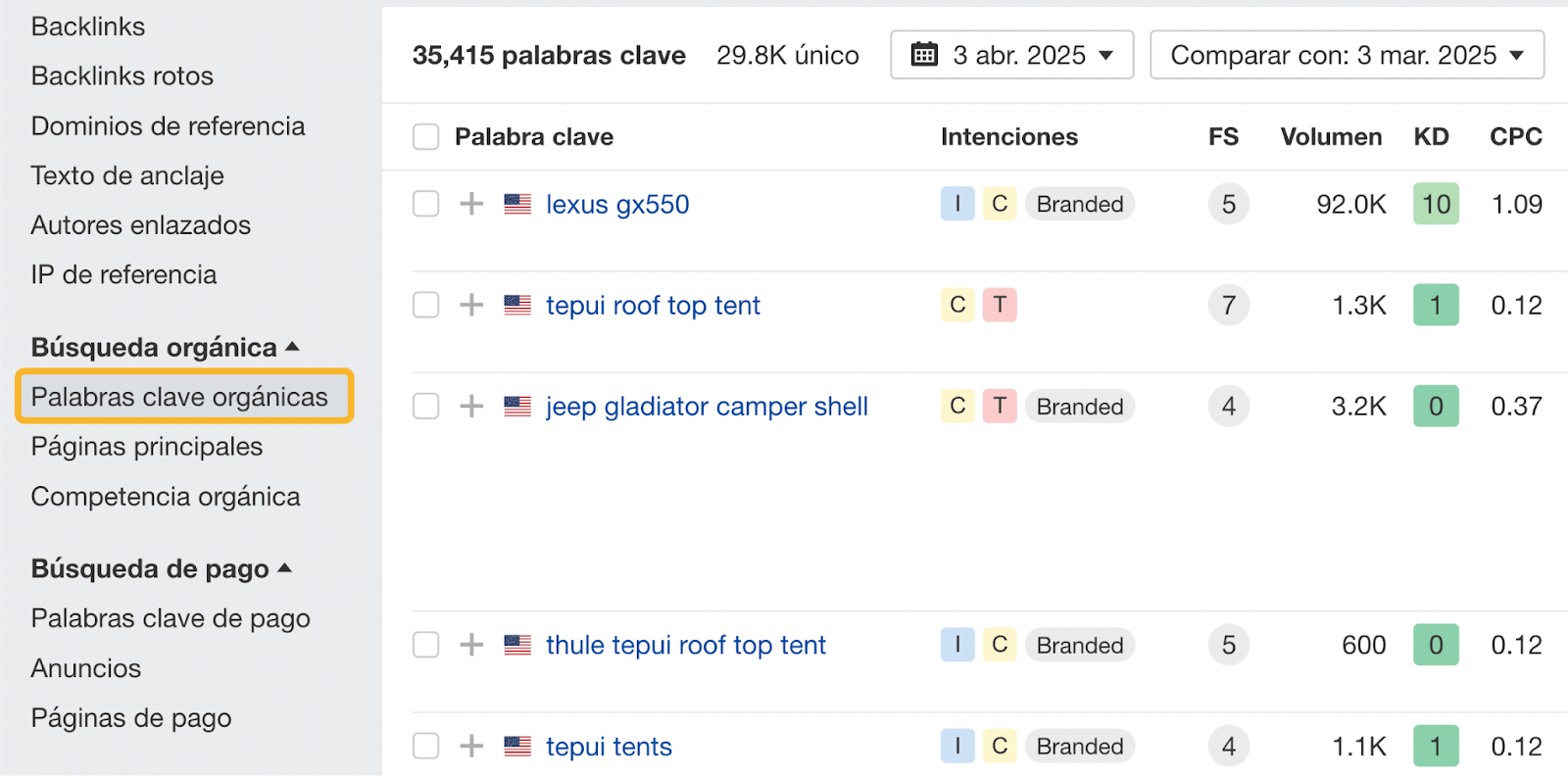
Task: Select 'Palabras clave de pago' in the sidebar
Action: (171, 617)
